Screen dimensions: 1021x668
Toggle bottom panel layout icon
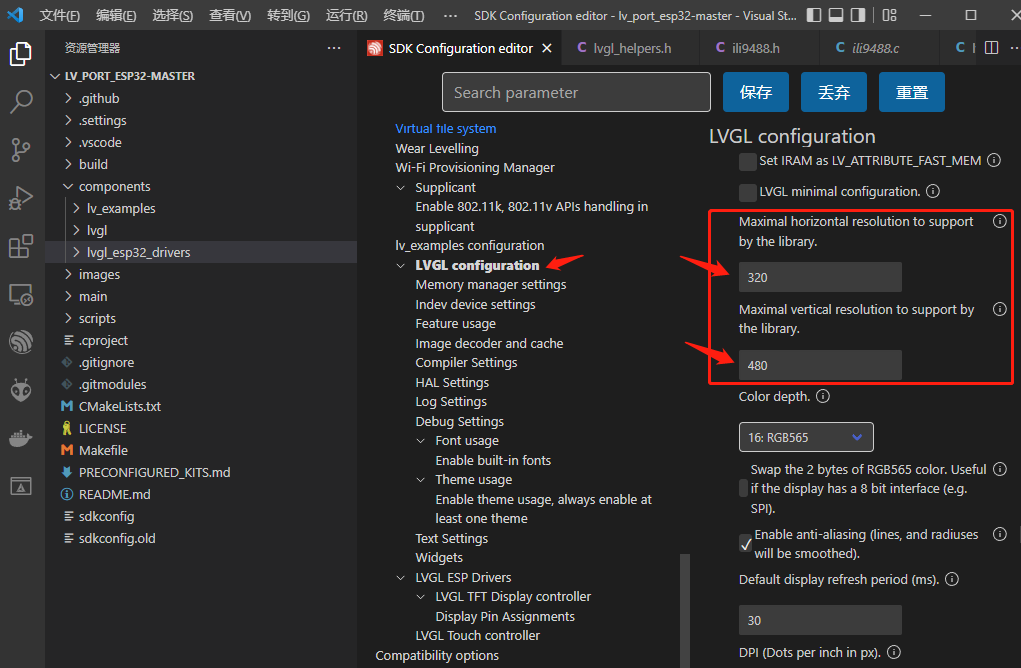pos(836,15)
